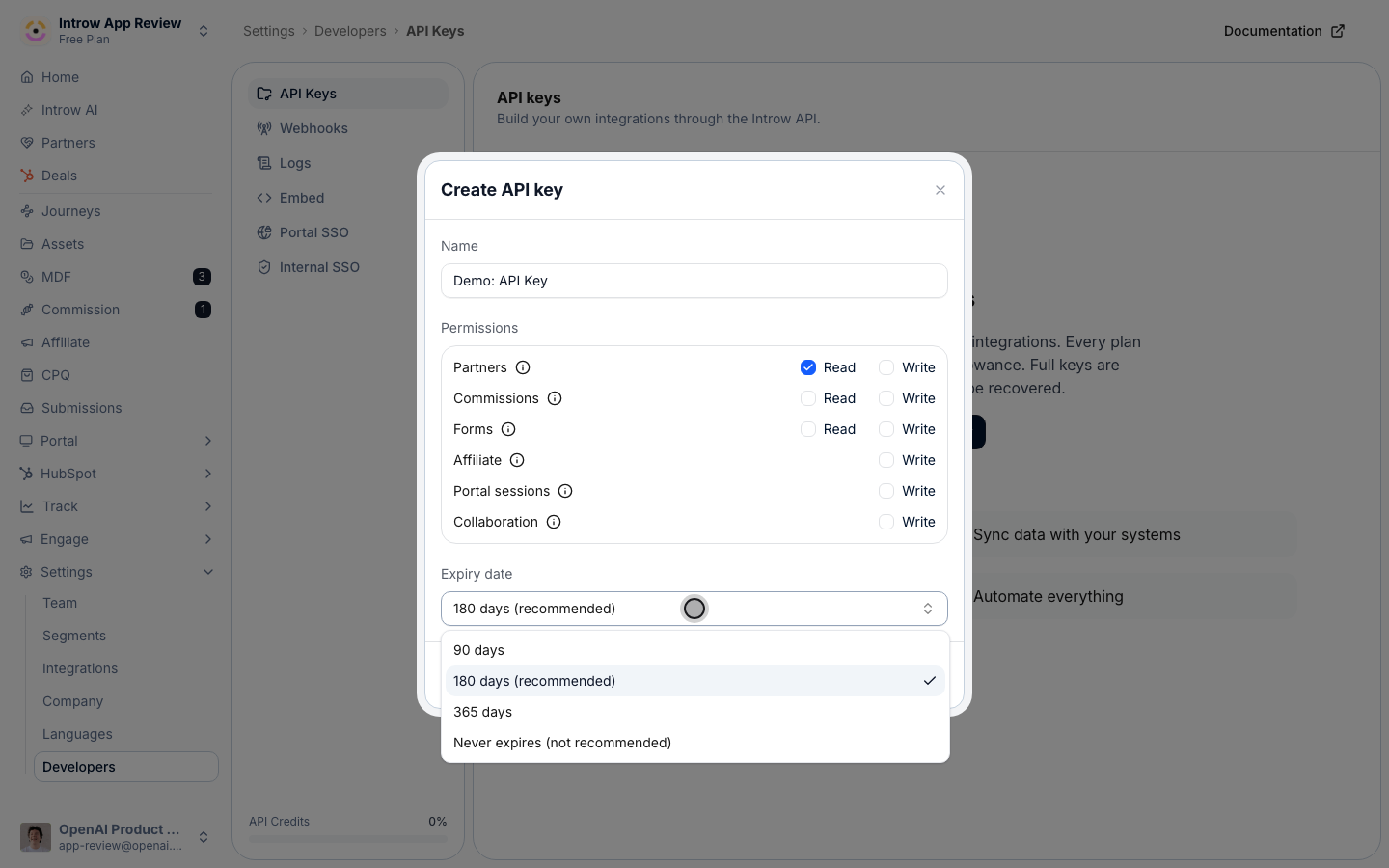The height and width of the screenshot is (868, 1389).
Task: Open Team under Settings
Action: point(126,603)
